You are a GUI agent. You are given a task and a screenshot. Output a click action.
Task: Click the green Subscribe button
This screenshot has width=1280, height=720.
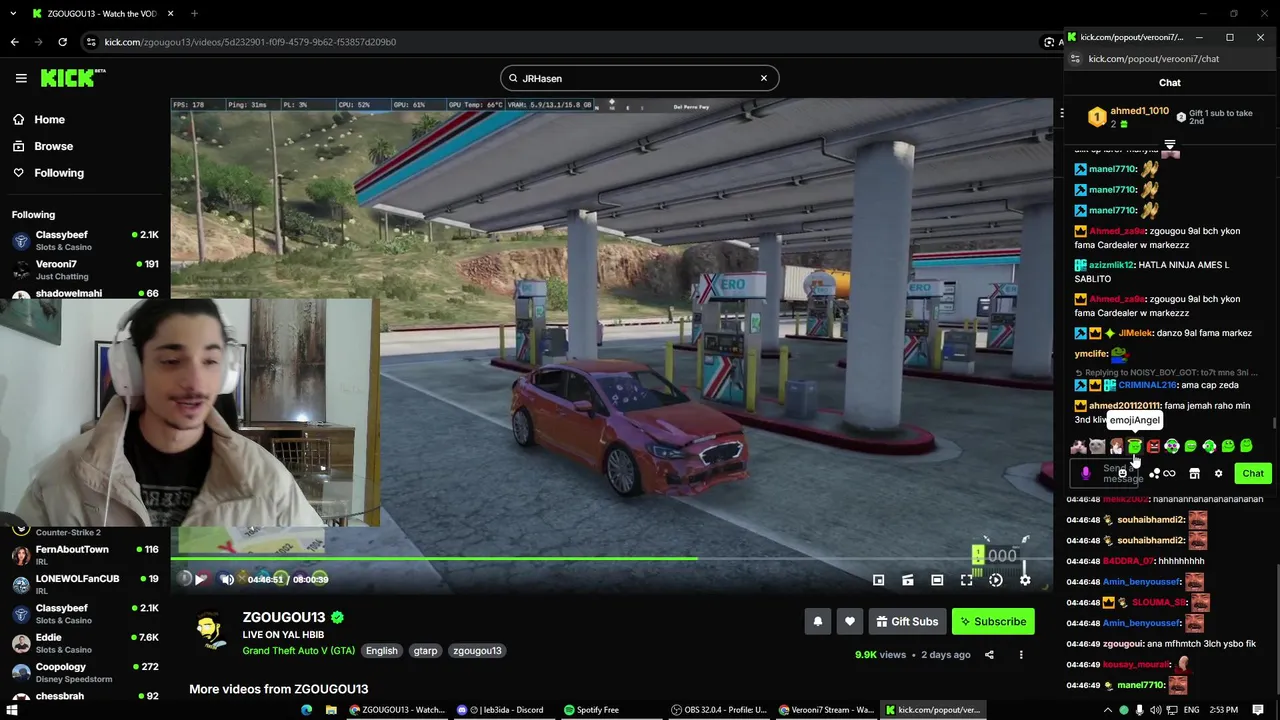click(x=993, y=621)
